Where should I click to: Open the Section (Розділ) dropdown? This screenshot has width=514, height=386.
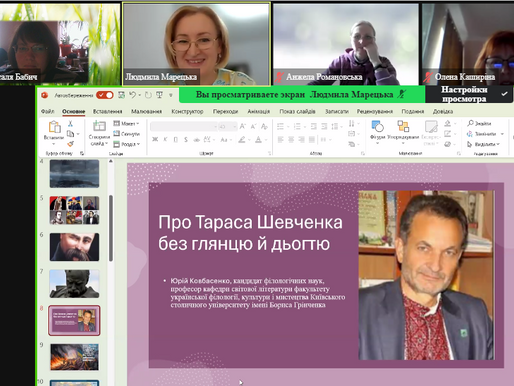point(127,144)
